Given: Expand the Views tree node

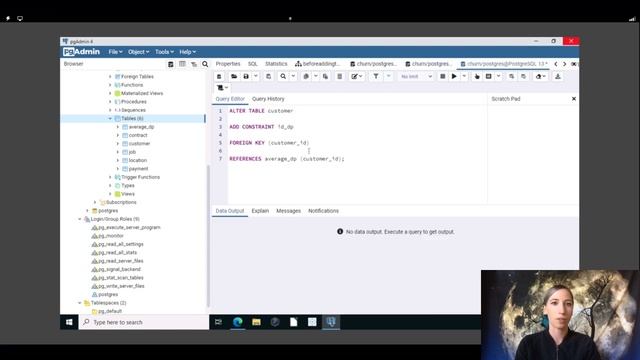Looking at the screenshot, I should pos(110,194).
